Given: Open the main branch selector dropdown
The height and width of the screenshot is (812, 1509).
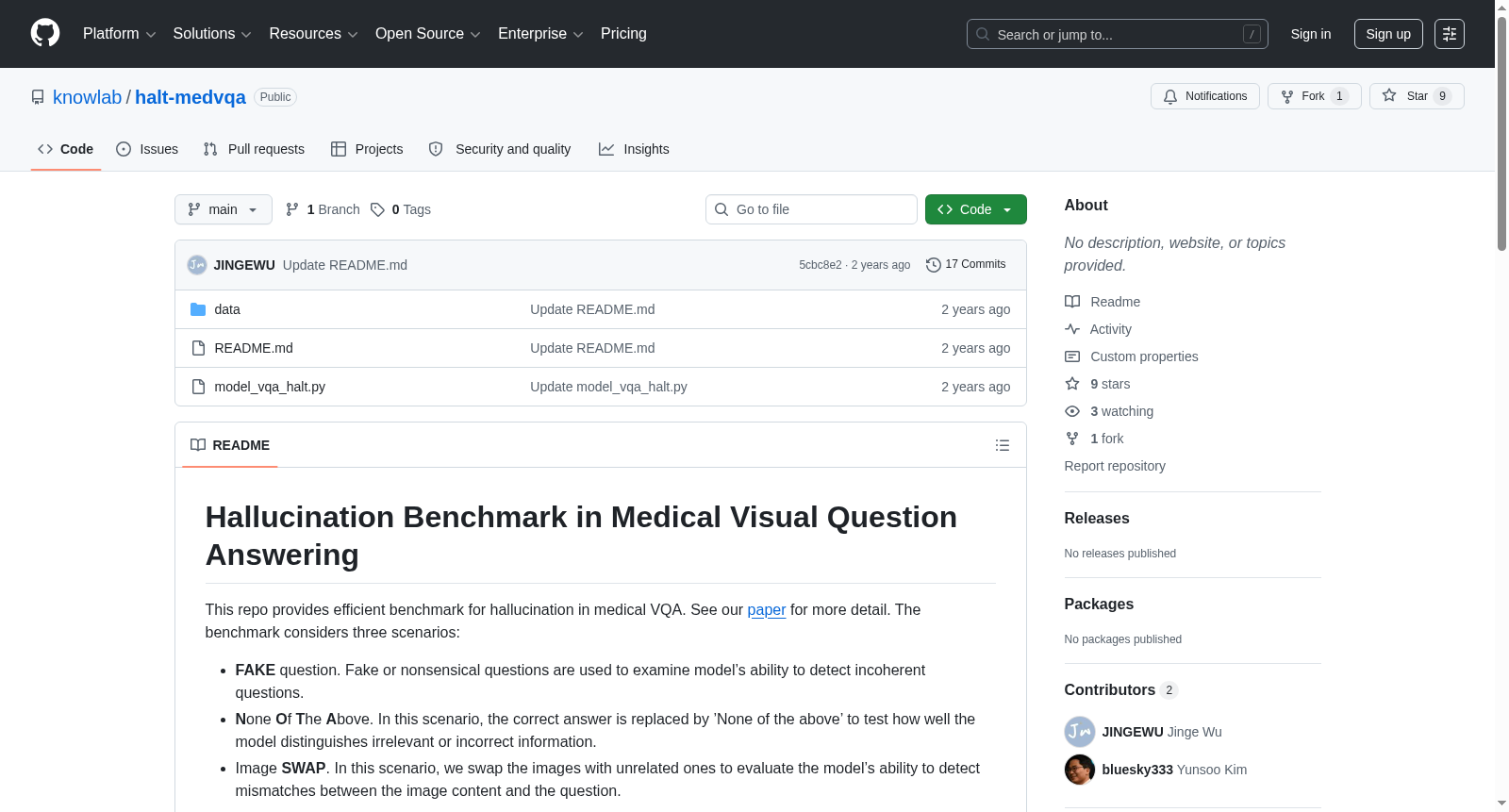Looking at the screenshot, I should click(x=224, y=209).
